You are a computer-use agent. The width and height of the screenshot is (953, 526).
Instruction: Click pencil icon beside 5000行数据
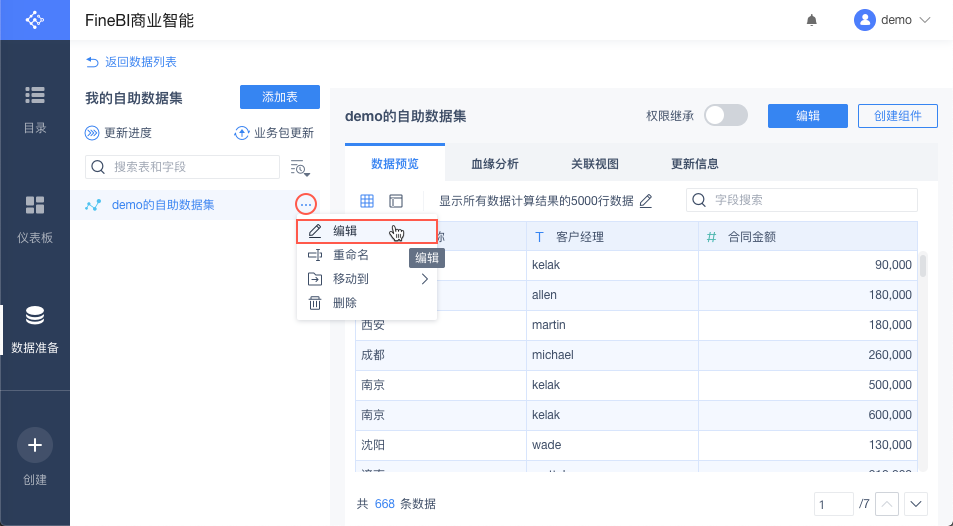click(x=646, y=201)
